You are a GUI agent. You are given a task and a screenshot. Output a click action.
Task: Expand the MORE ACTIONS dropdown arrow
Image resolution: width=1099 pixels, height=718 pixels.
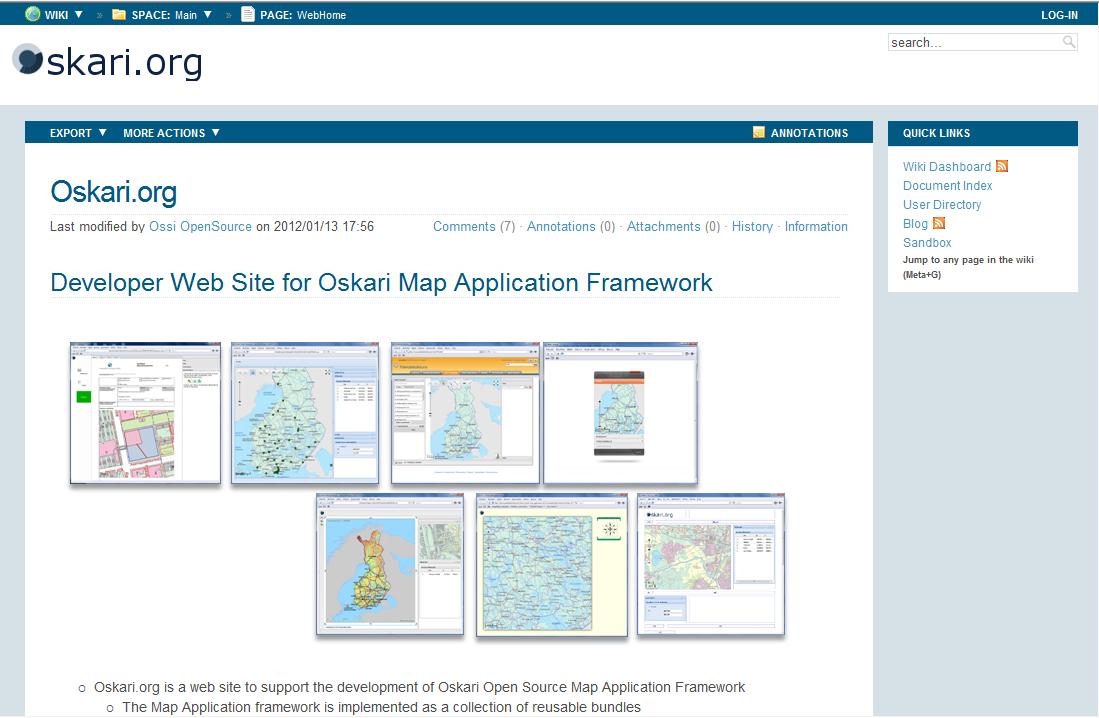215,133
